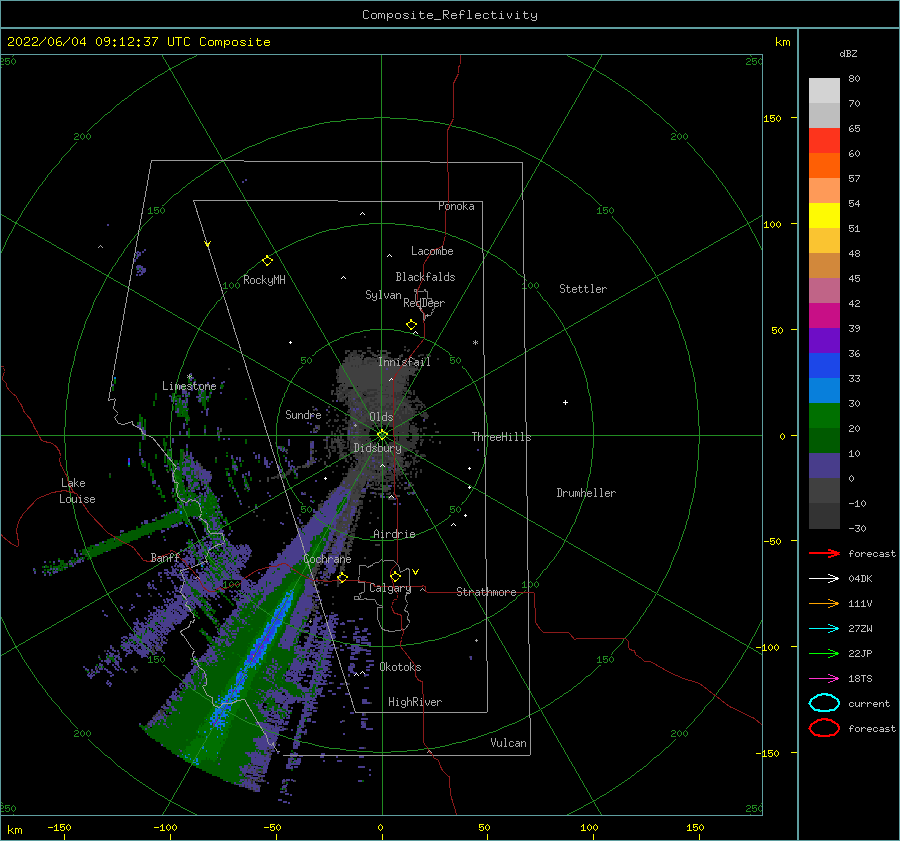The image size is (900, 841).
Task: Click the white plus marker south of Stettler
Action: 565,402
